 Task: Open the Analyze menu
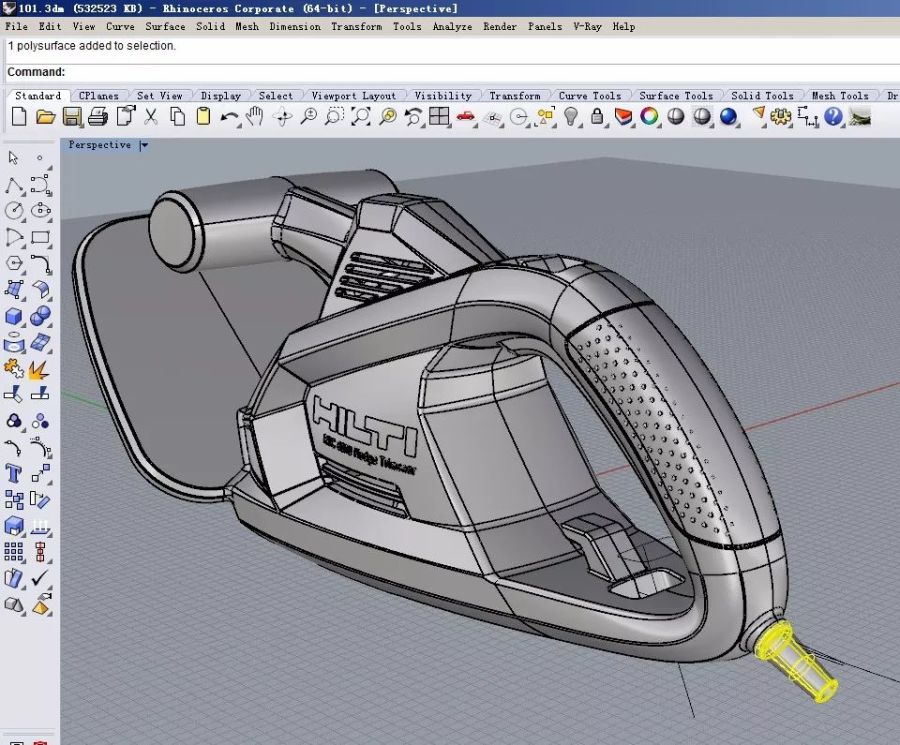click(452, 26)
